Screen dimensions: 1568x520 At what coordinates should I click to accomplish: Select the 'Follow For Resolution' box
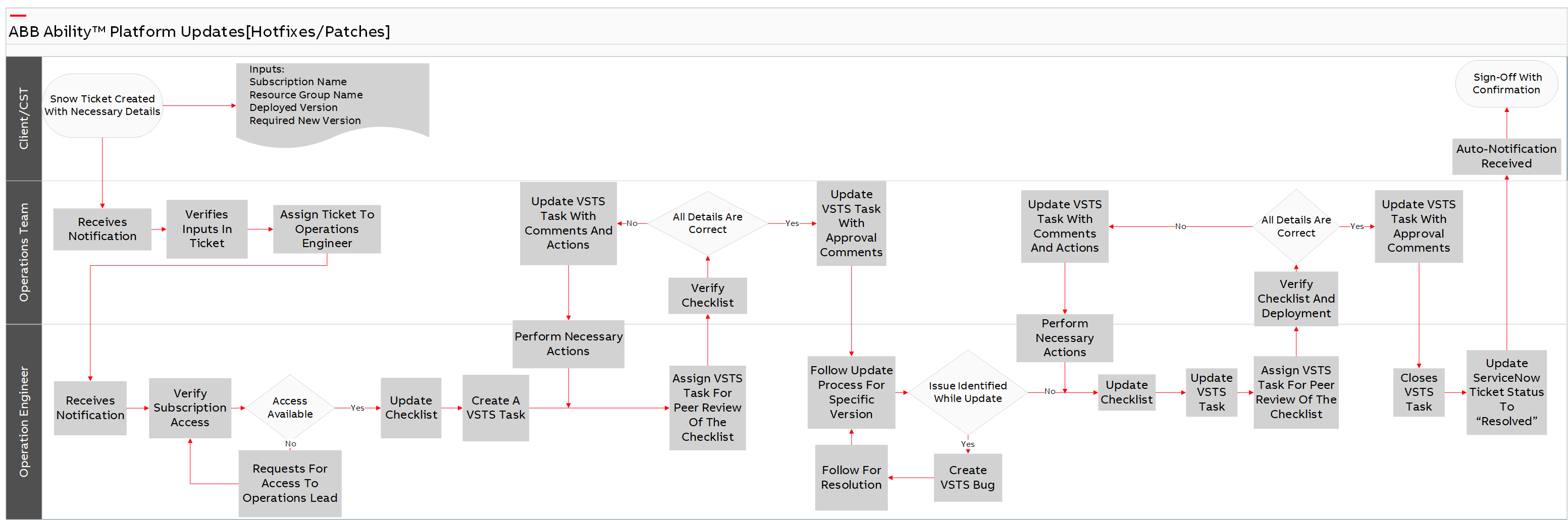(851, 478)
